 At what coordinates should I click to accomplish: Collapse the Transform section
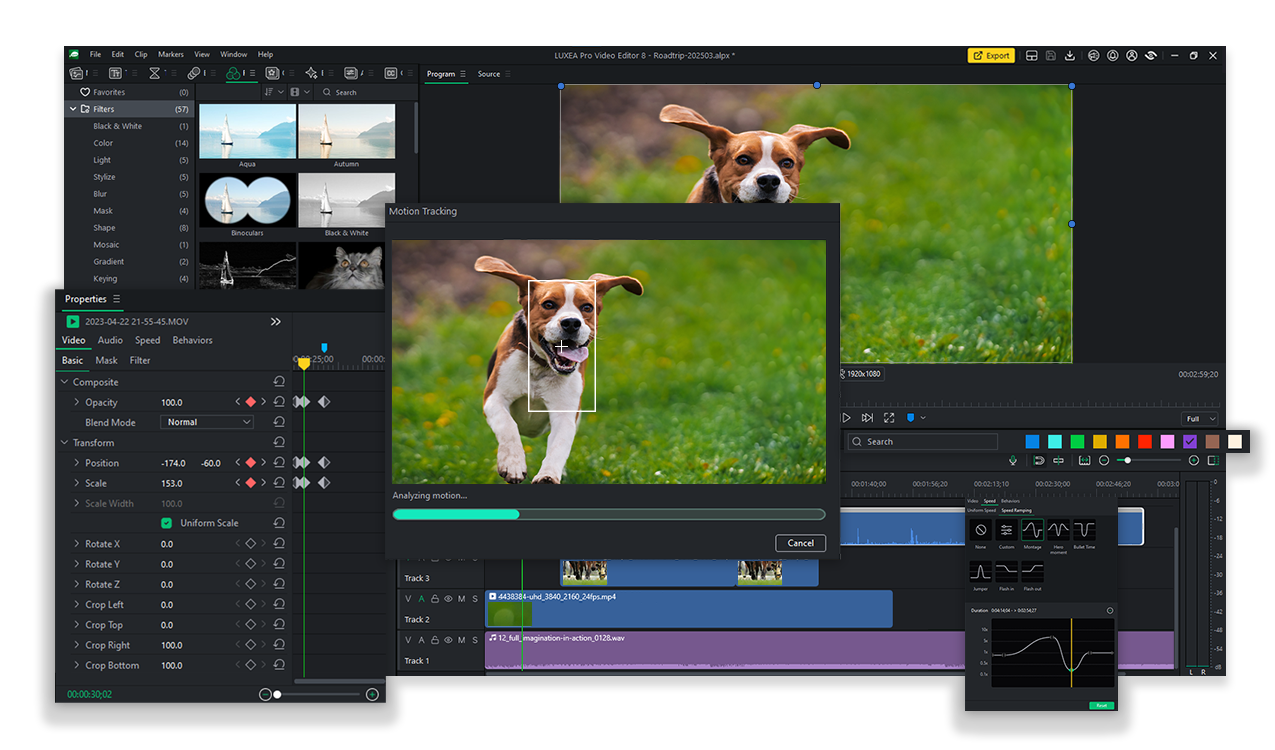coord(65,443)
